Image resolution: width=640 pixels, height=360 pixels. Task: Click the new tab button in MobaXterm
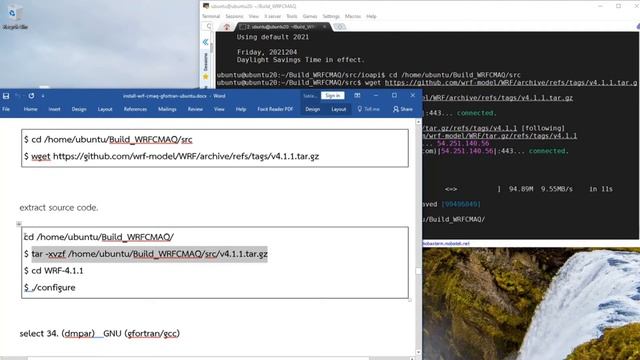[x=340, y=27]
